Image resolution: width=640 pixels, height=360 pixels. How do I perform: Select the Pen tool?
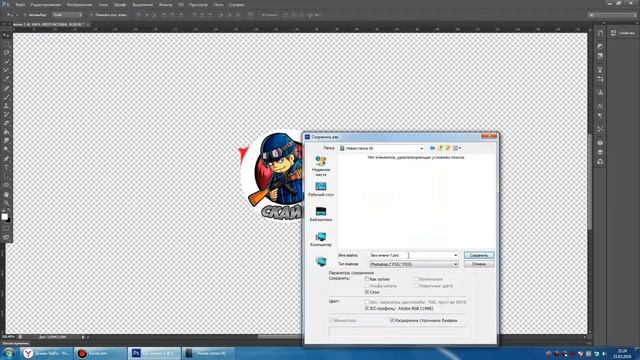click(6, 158)
